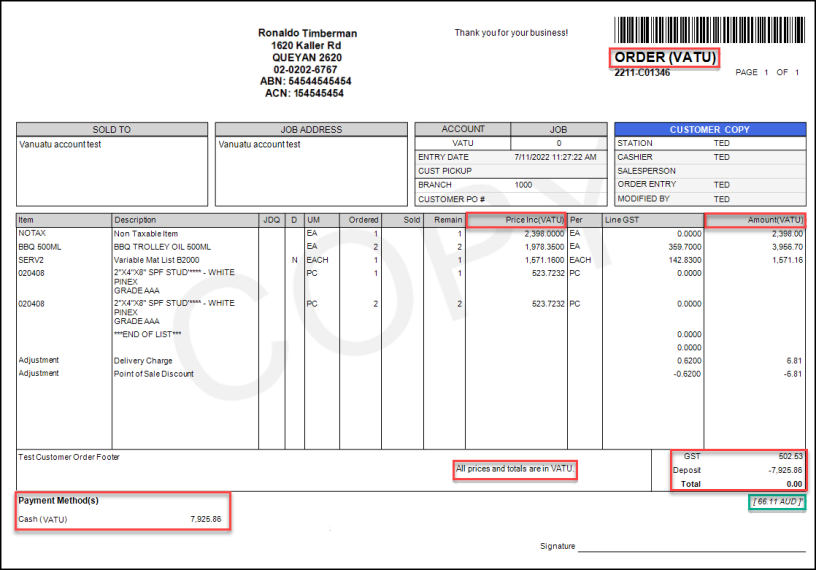Select the ORDER (VATU) heading
Screen dimensions: 816x570
click(x=665, y=57)
